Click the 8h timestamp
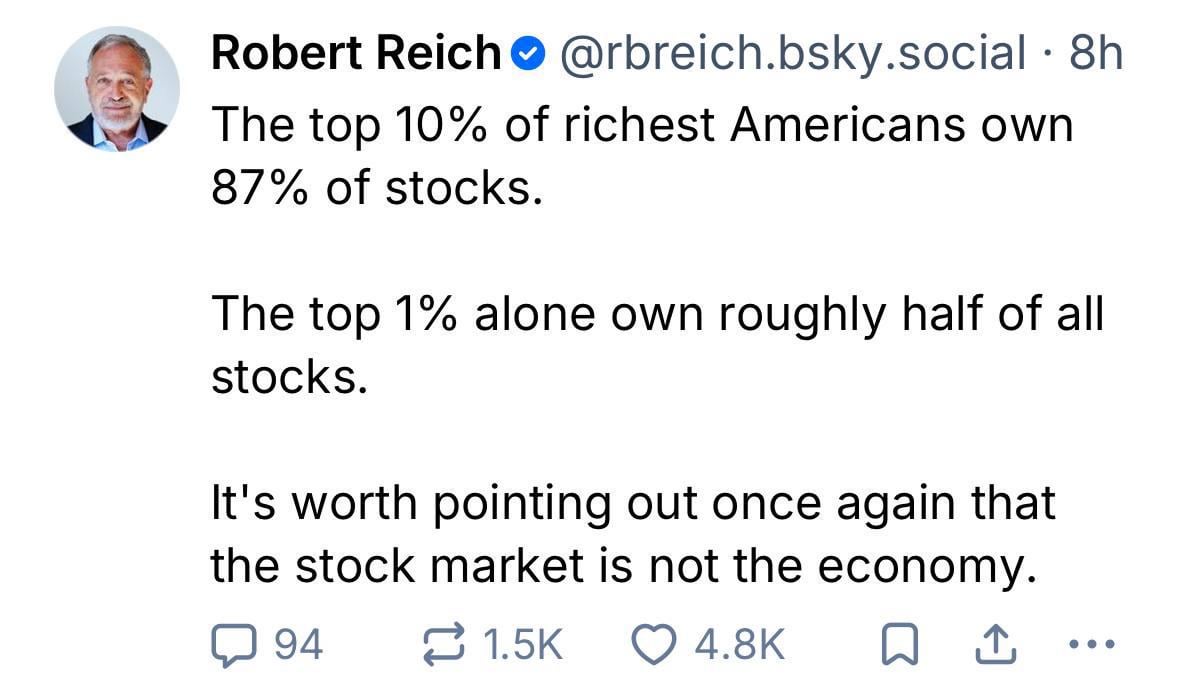The width and height of the screenshot is (1179, 679). pos(1095,54)
